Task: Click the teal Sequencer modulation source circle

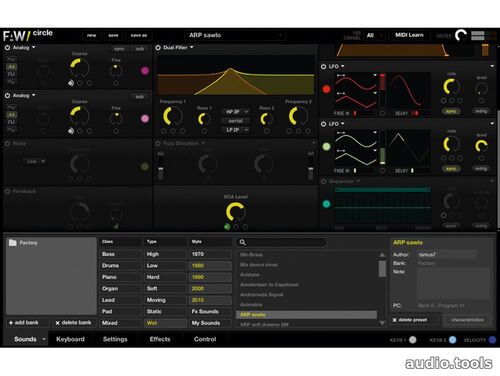Action: (326, 204)
